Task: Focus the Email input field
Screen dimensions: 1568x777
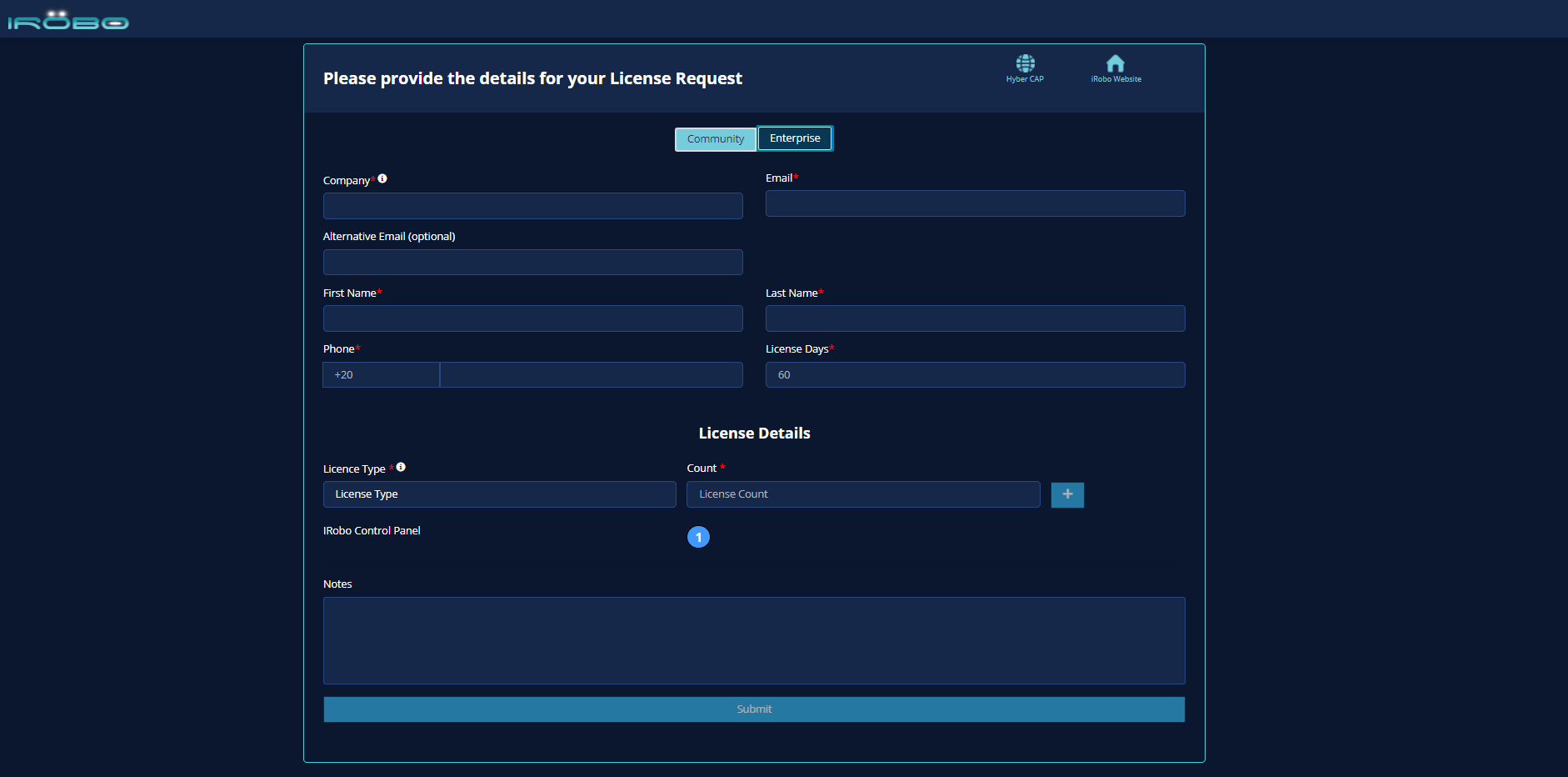Action: (975, 203)
